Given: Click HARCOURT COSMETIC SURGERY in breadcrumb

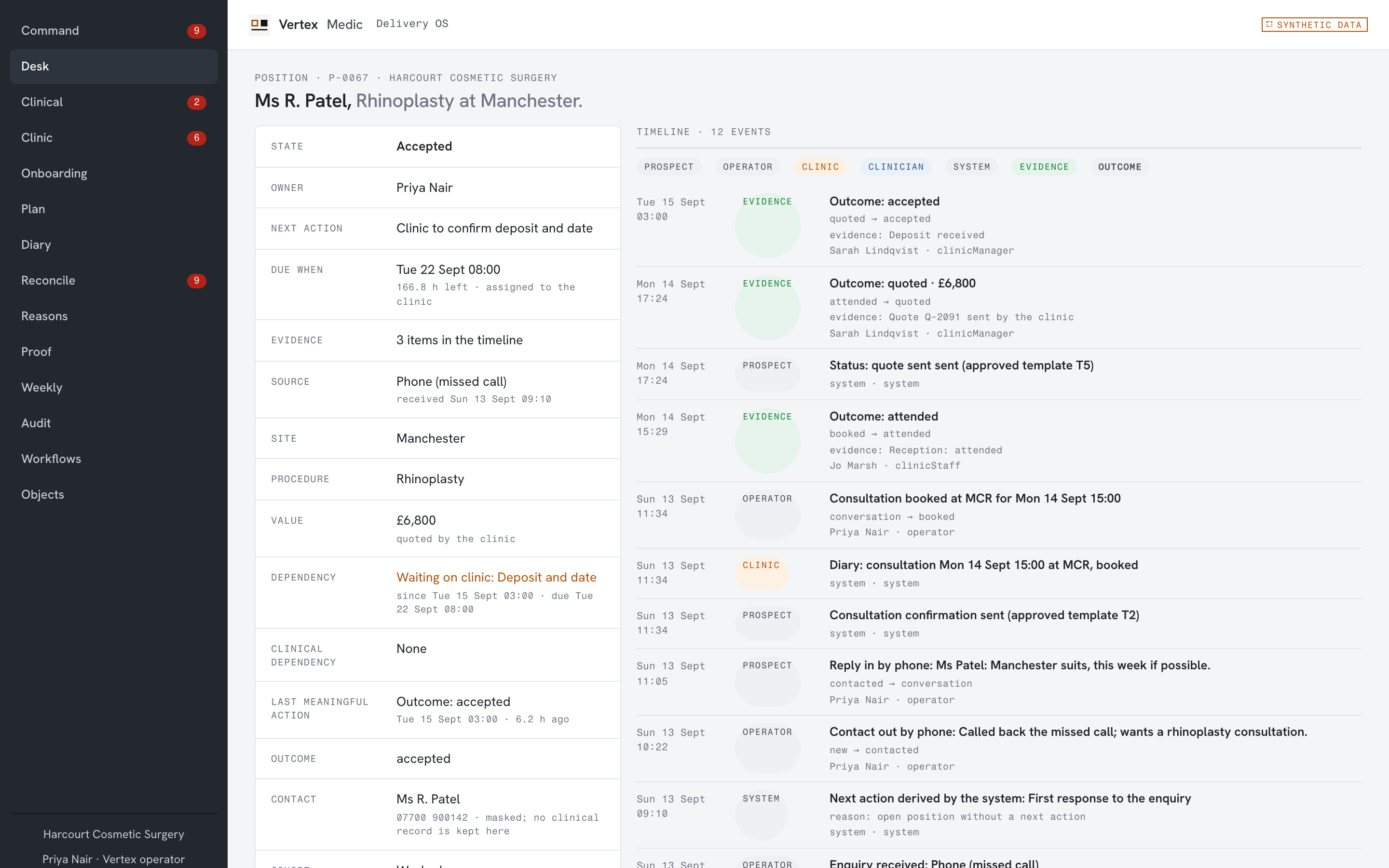Looking at the screenshot, I should (473, 78).
